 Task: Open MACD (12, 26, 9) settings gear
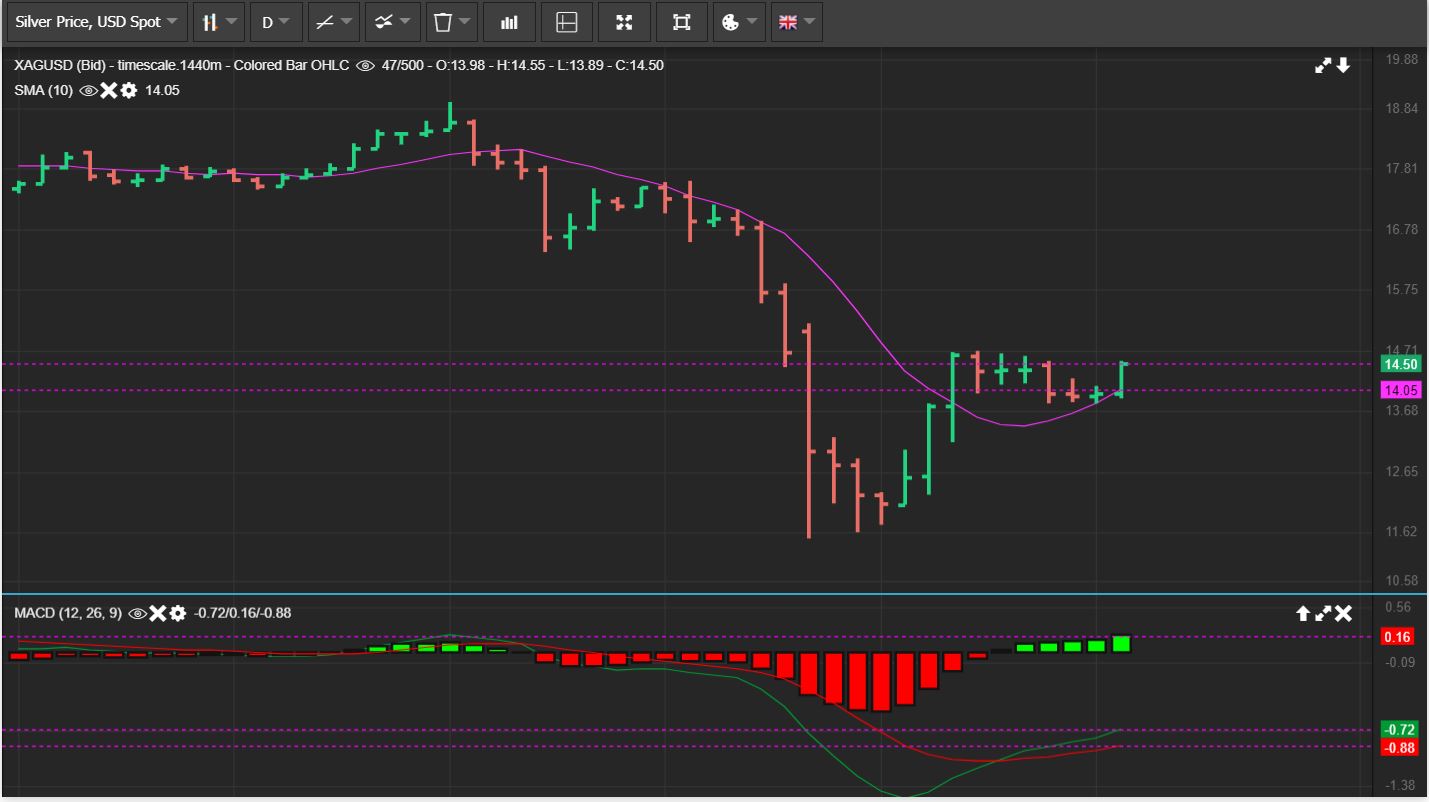tap(177, 613)
